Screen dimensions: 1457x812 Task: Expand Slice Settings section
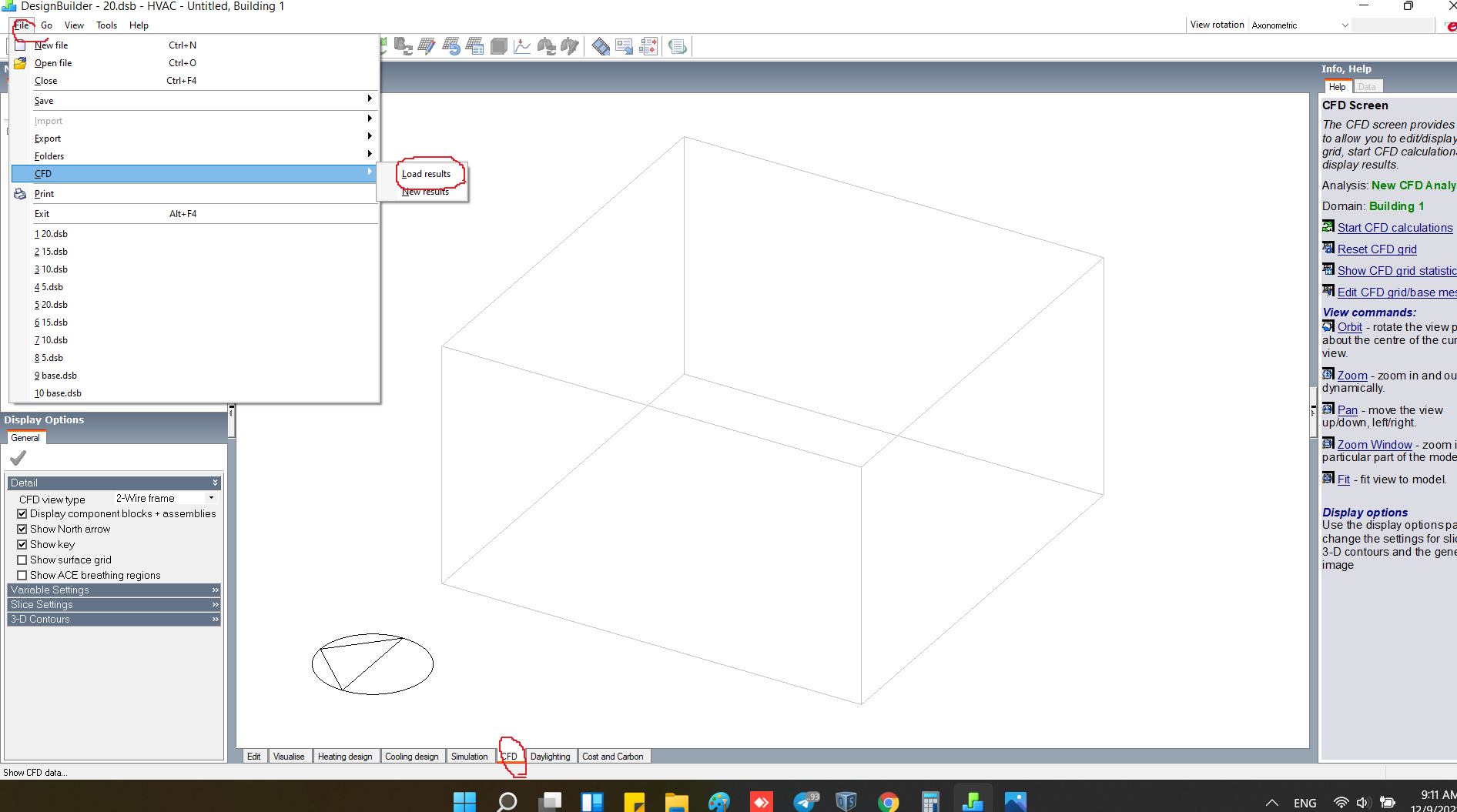pos(114,604)
